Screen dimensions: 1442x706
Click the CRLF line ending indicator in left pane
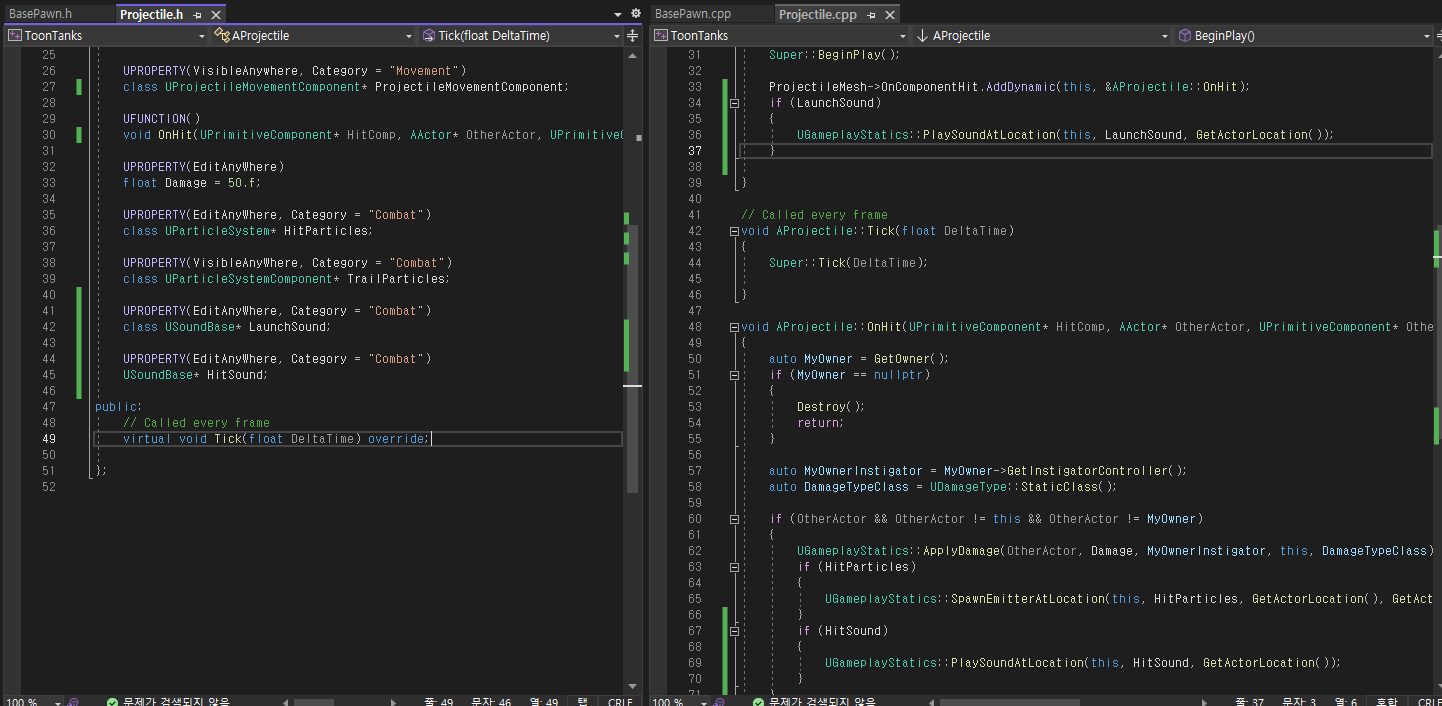coord(620,701)
